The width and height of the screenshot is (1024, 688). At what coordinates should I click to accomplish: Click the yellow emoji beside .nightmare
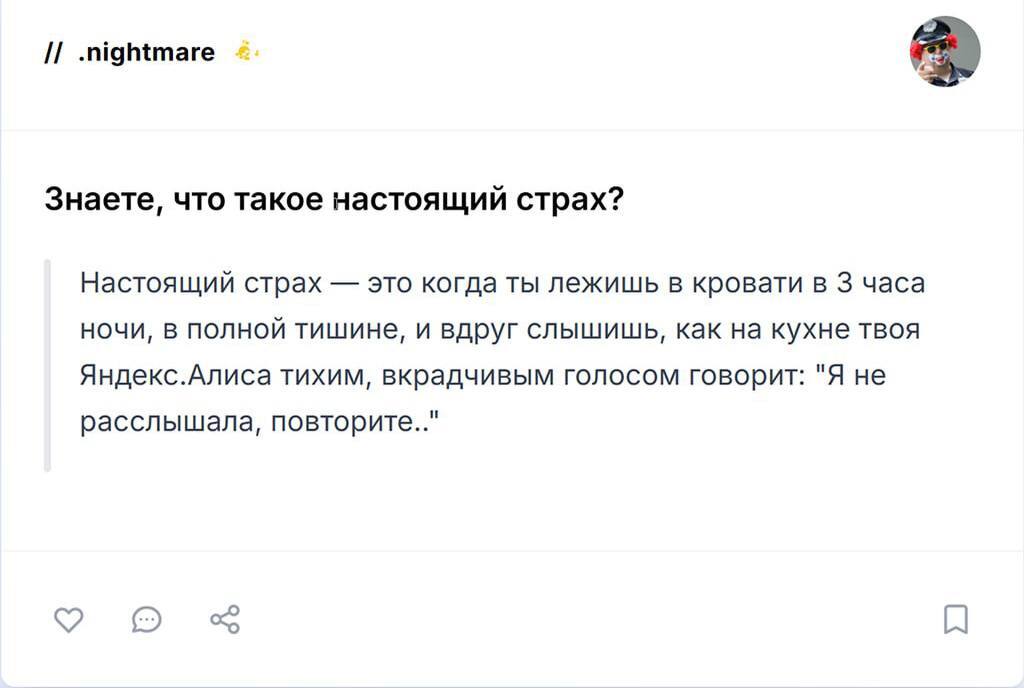pyautogui.click(x=246, y=51)
